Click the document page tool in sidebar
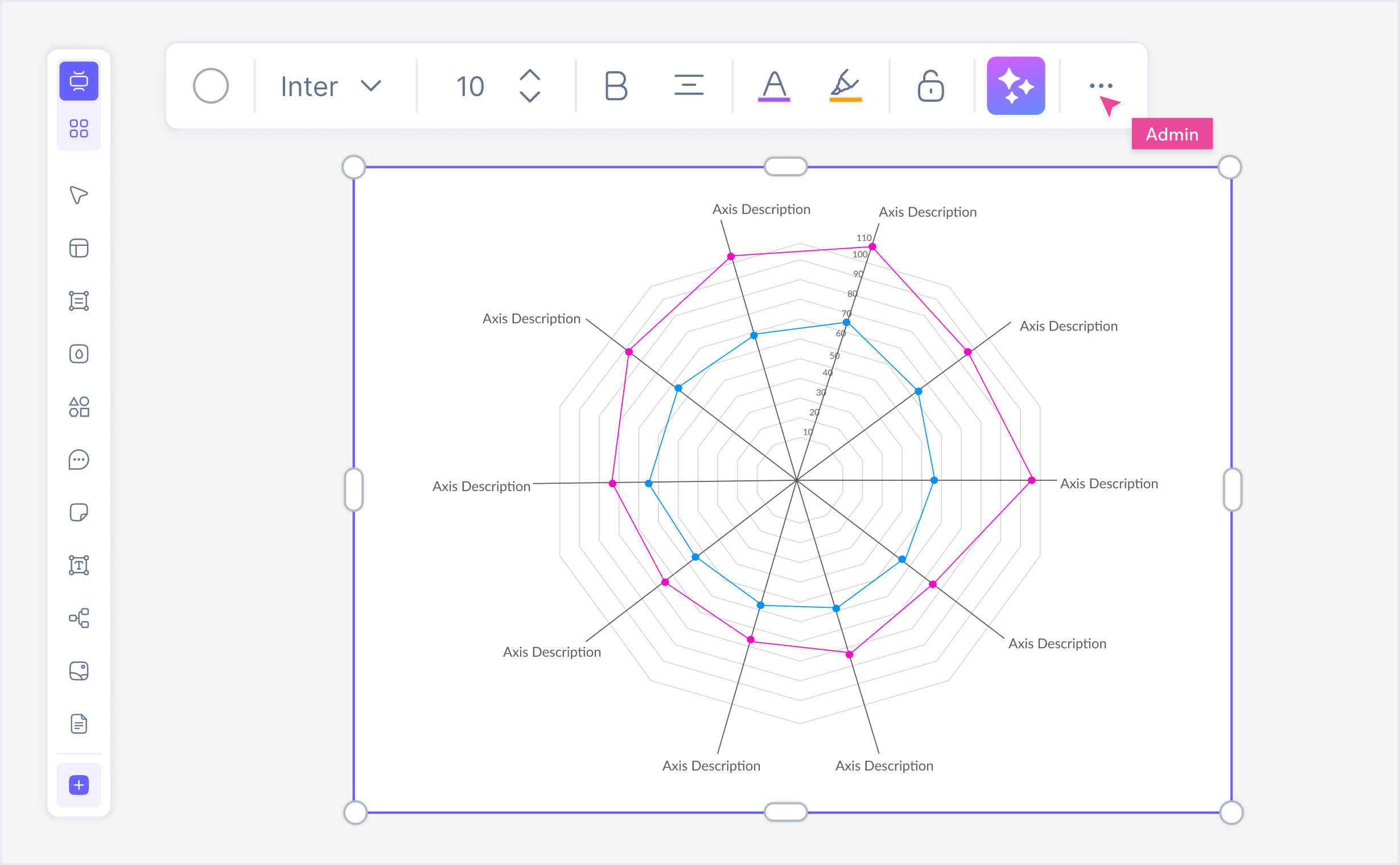This screenshot has height=865, width=1400. click(79, 724)
